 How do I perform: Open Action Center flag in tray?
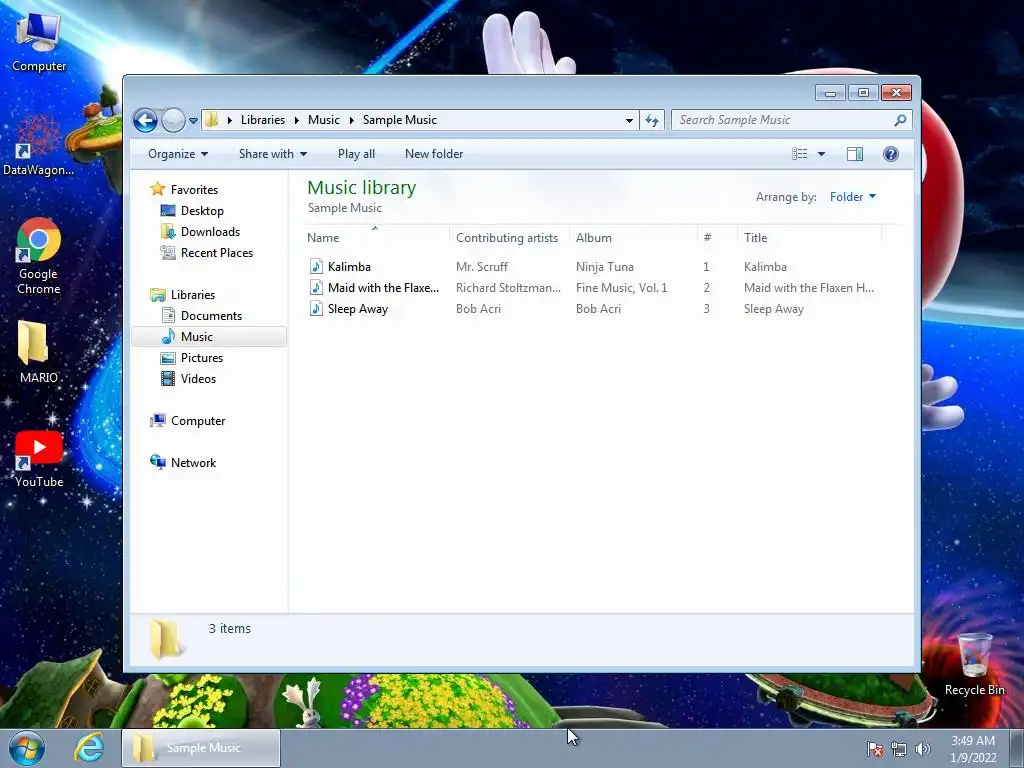[875, 749]
